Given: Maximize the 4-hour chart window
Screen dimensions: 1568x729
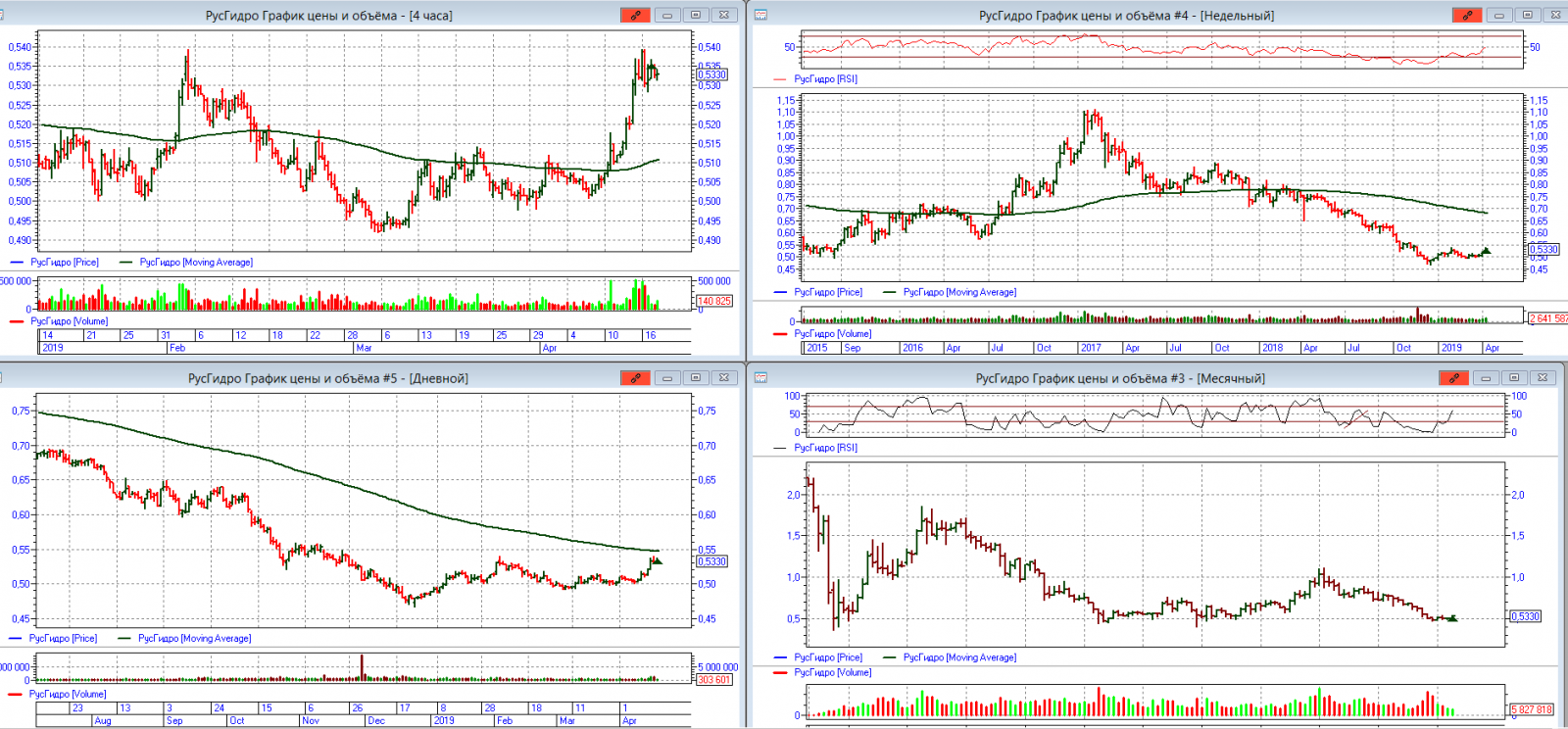Looking at the screenshot, I should pyautogui.click(x=696, y=15).
